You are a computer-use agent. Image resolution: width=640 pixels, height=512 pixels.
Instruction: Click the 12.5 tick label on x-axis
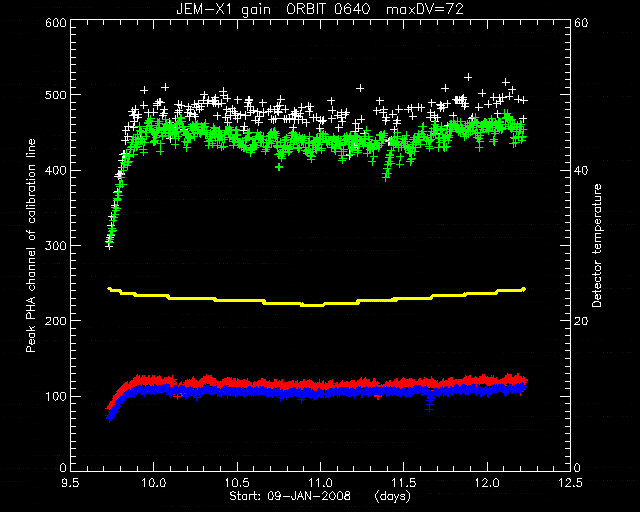pos(570,483)
